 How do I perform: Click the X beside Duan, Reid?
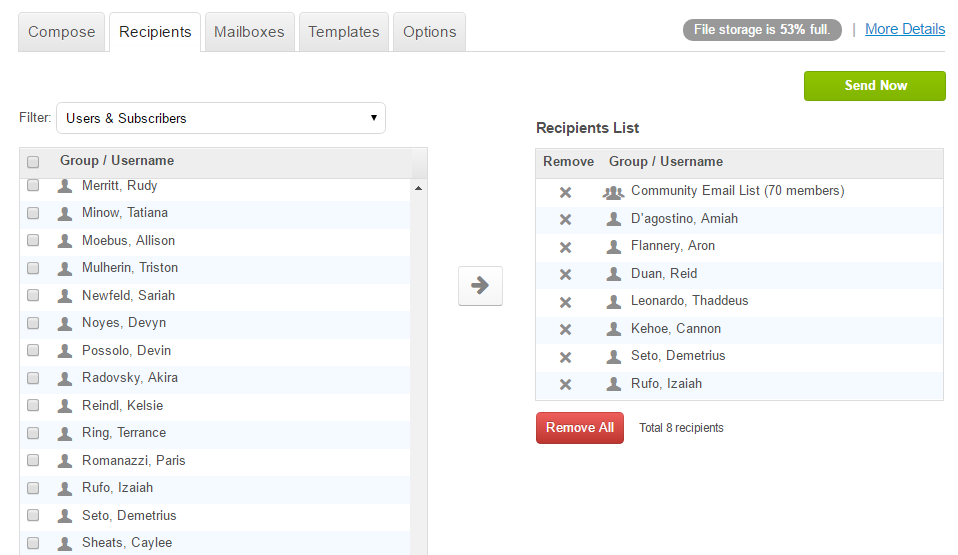click(x=565, y=275)
